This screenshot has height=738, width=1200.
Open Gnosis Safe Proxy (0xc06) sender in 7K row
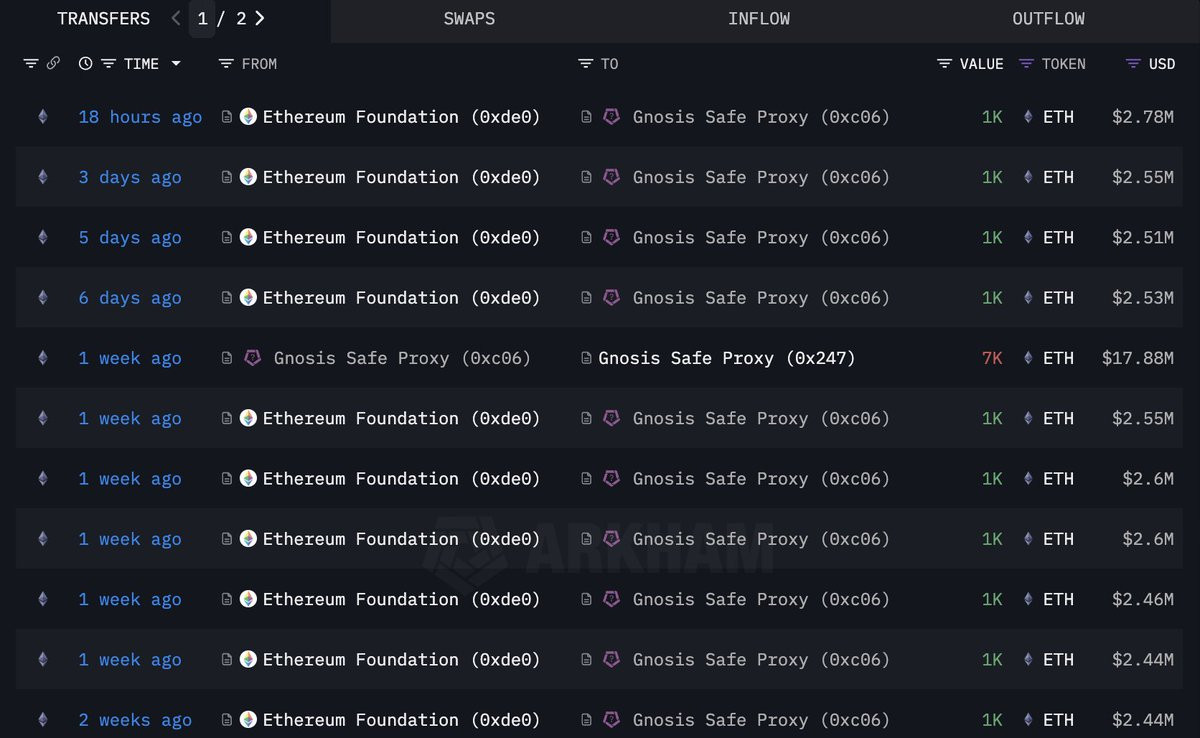tap(402, 358)
